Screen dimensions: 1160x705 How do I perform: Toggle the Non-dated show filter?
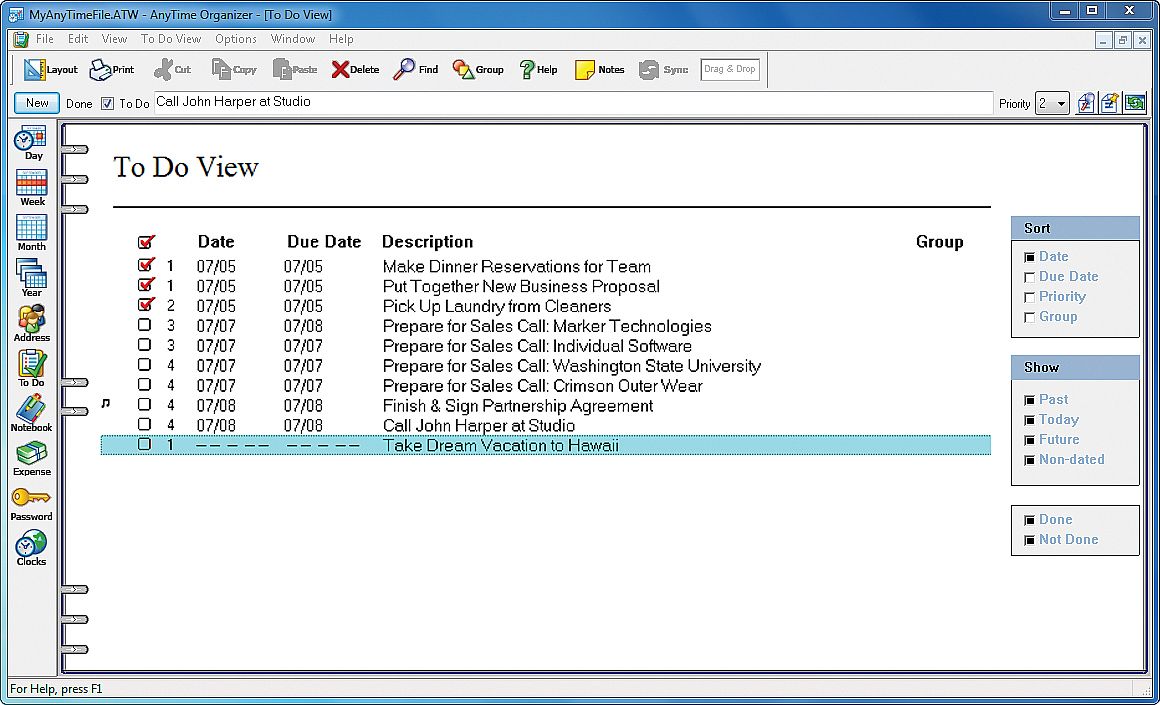tap(1029, 460)
